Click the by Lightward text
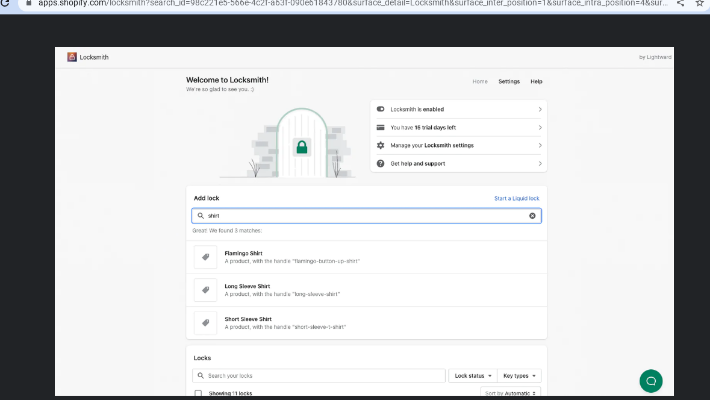 655,57
